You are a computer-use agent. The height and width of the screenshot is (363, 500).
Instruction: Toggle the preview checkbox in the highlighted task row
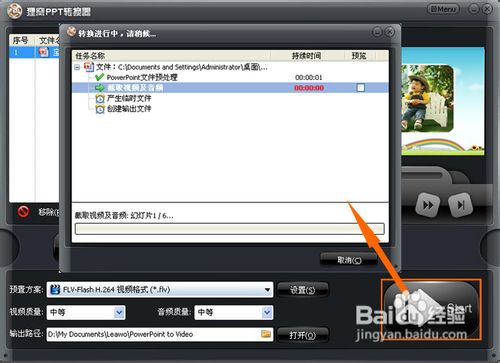[x=361, y=88]
